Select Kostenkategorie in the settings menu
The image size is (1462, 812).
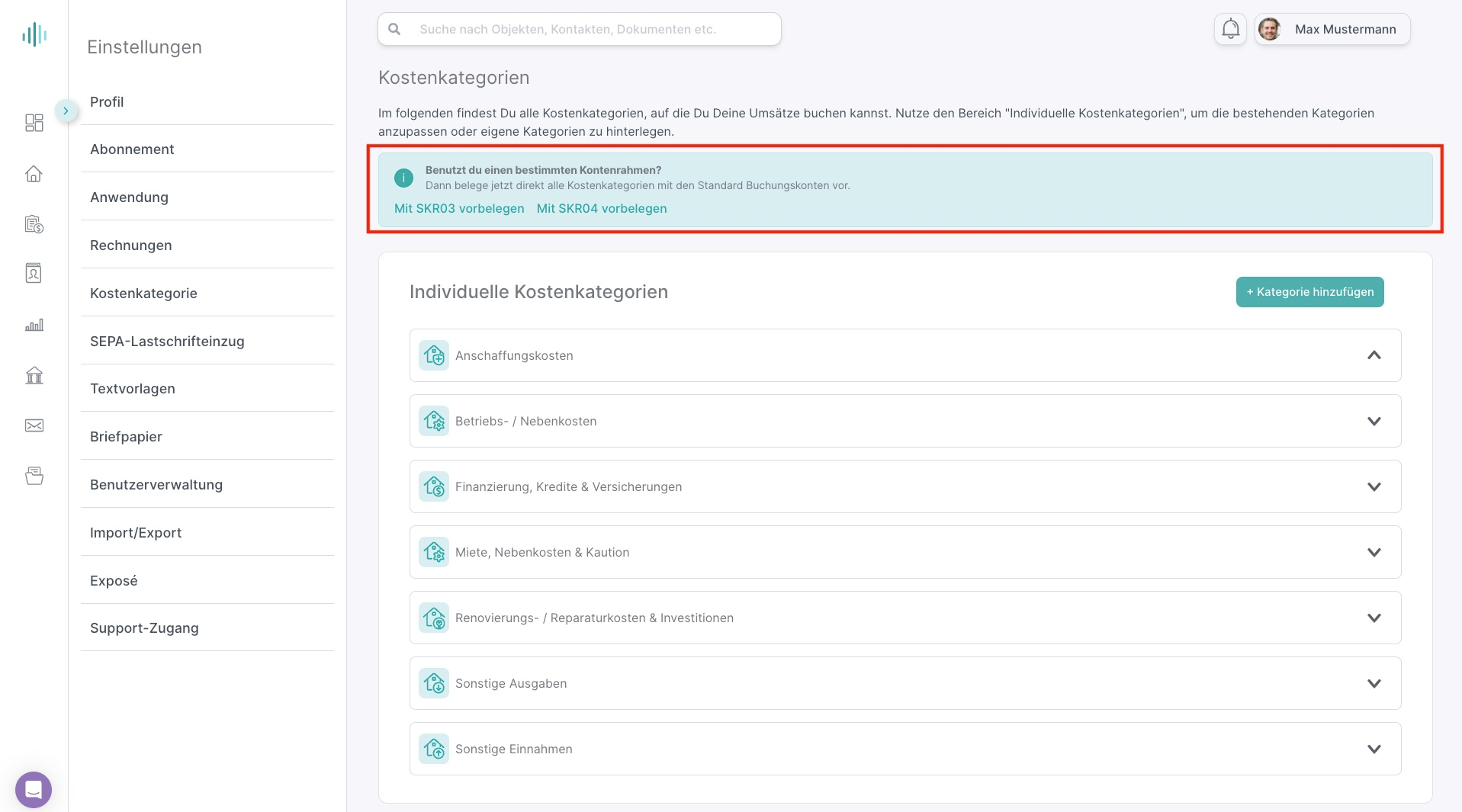pos(207,294)
